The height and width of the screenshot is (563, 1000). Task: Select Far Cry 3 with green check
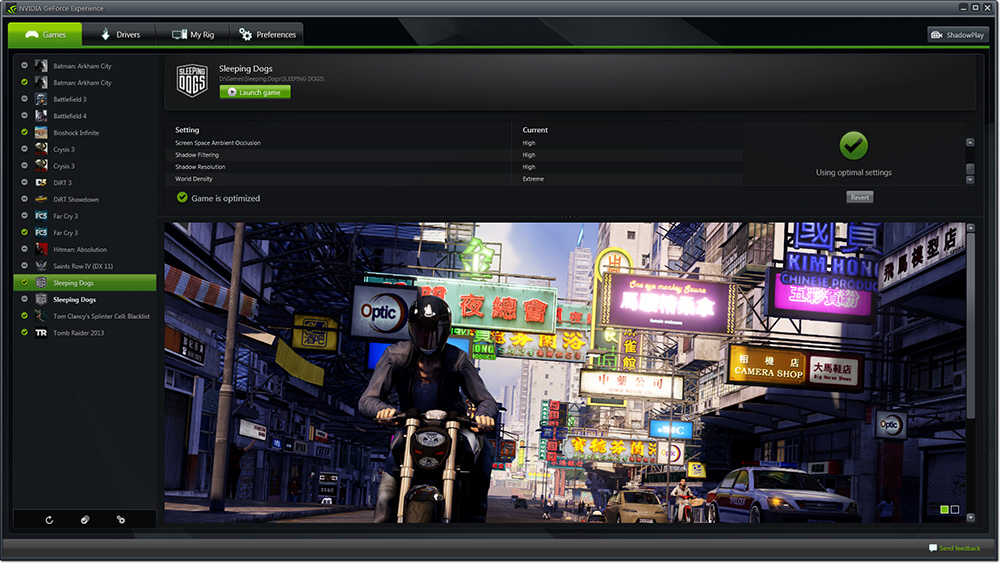coord(85,232)
